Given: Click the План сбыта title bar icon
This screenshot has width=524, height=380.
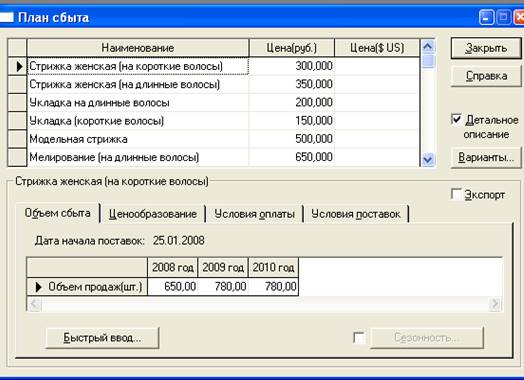Looking at the screenshot, I should [6, 17].
